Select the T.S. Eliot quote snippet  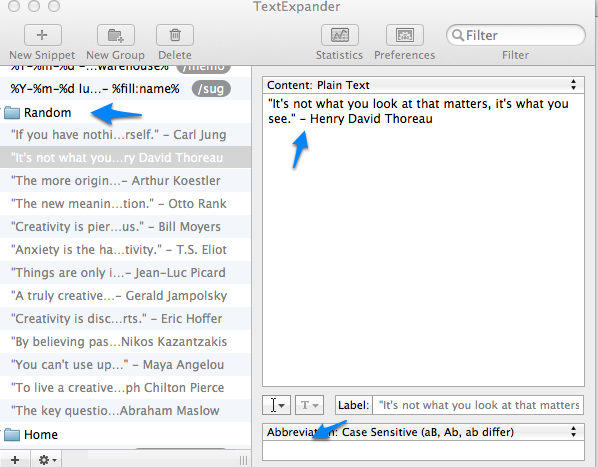click(x=125, y=250)
